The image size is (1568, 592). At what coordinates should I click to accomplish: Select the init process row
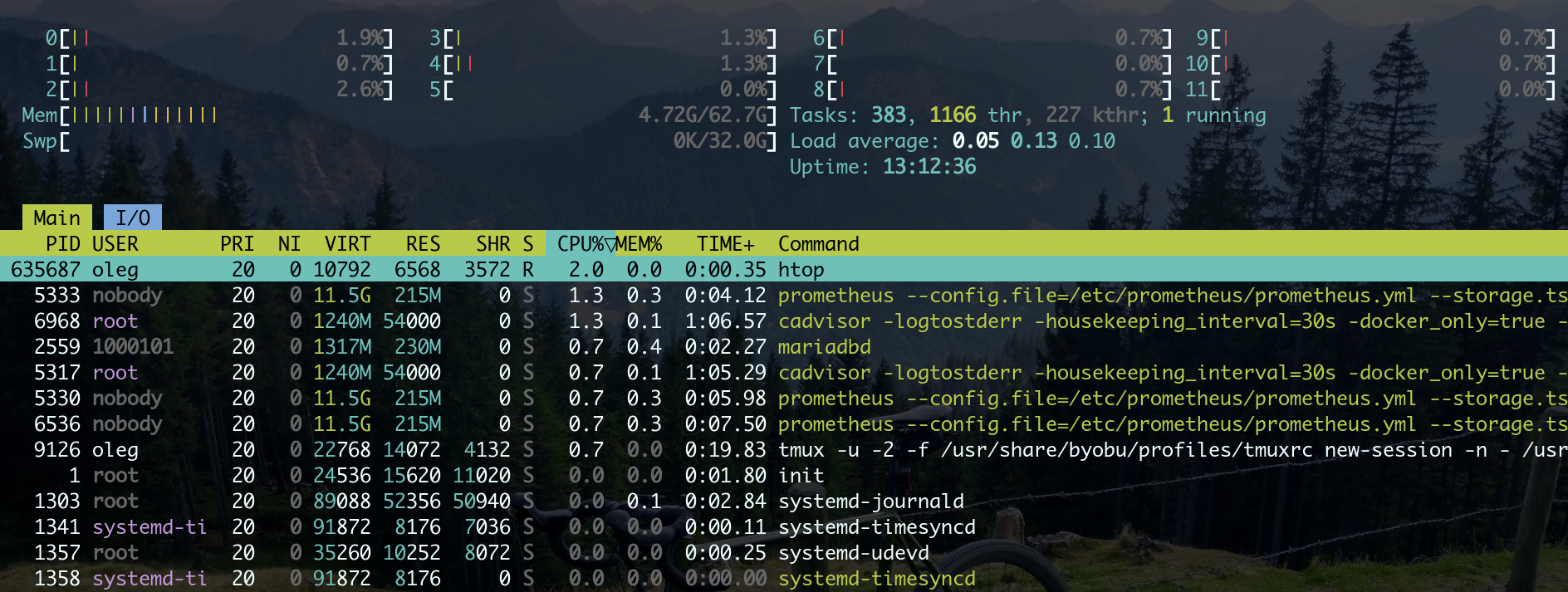click(801, 476)
